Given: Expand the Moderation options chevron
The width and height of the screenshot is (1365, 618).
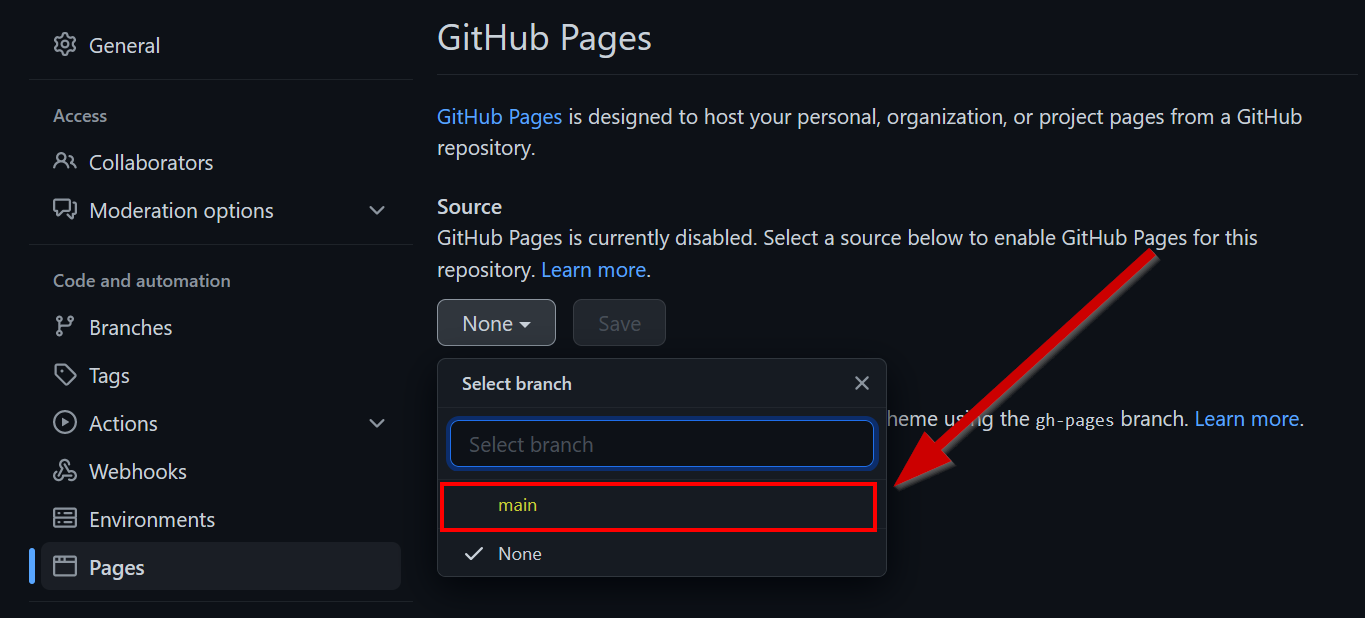Looking at the screenshot, I should pos(377,210).
